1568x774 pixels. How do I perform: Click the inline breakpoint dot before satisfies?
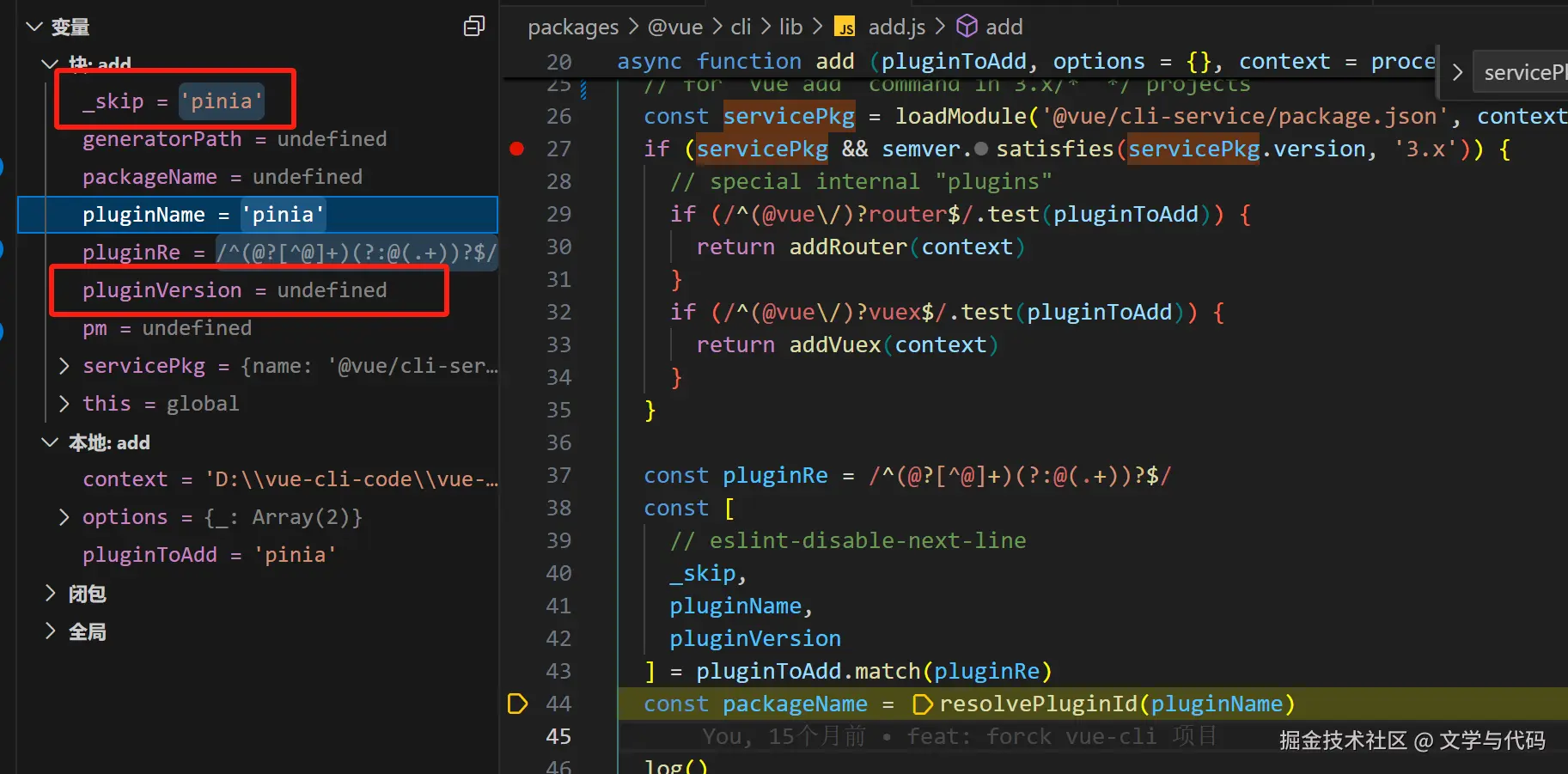[981, 149]
